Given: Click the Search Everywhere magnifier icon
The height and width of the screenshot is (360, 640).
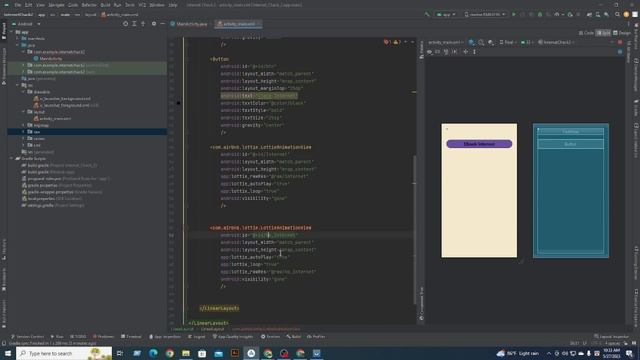Looking at the screenshot, I should (x=617, y=14).
